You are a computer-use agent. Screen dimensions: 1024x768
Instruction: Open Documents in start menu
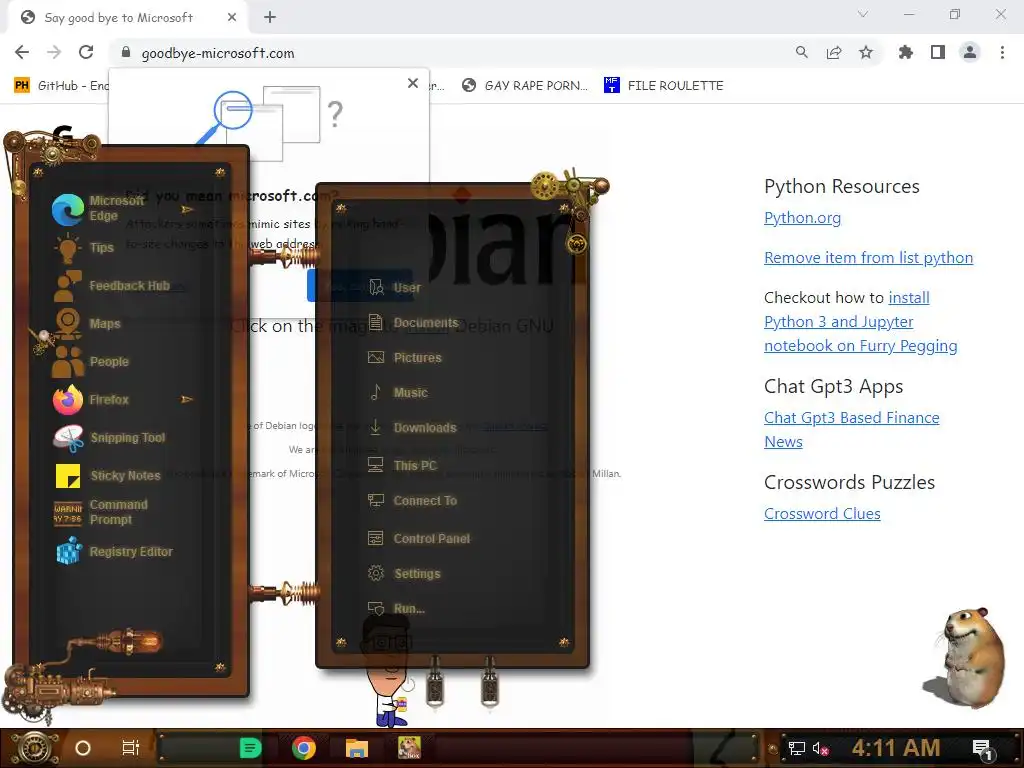(413, 323)
